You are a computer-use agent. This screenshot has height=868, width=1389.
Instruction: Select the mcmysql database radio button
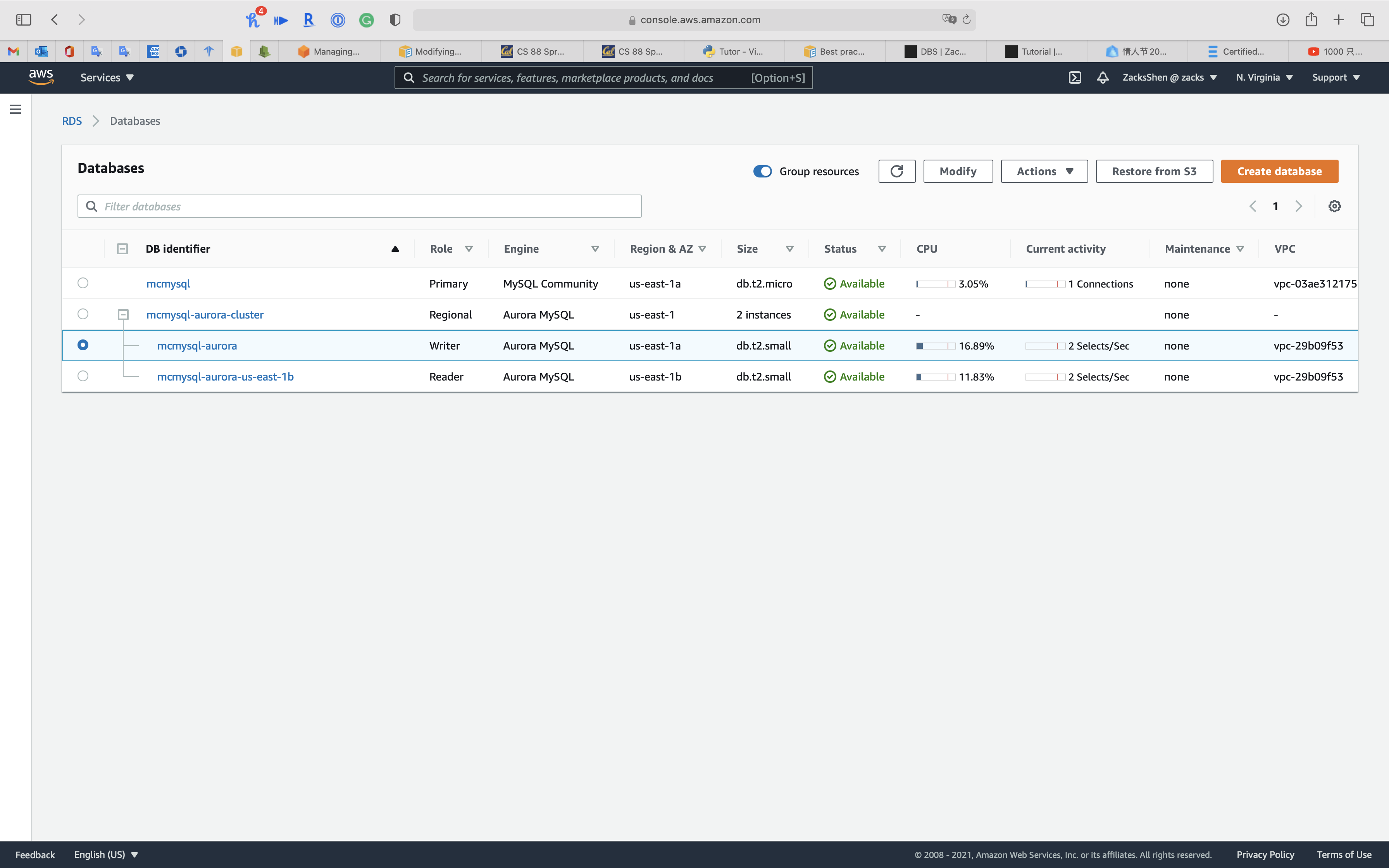tap(83, 283)
